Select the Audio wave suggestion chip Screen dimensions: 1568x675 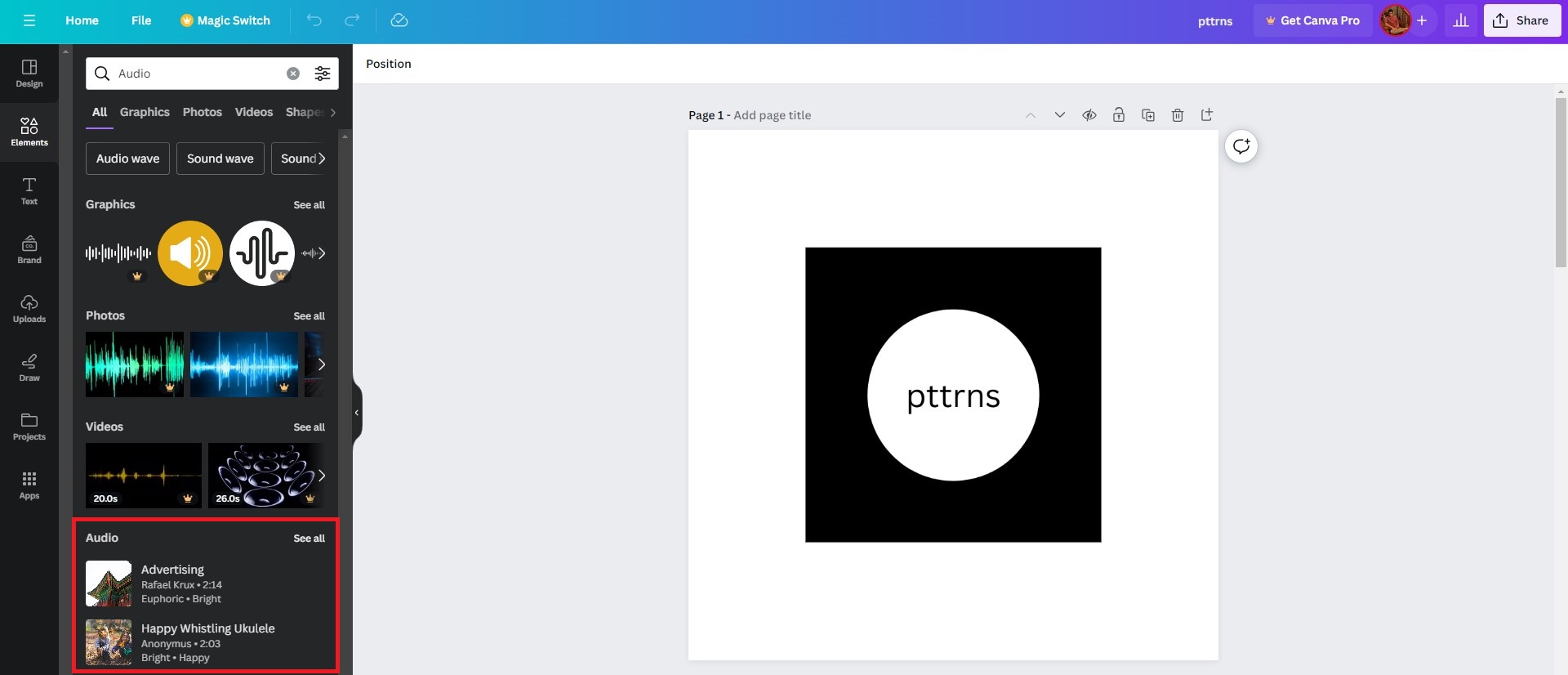127,159
